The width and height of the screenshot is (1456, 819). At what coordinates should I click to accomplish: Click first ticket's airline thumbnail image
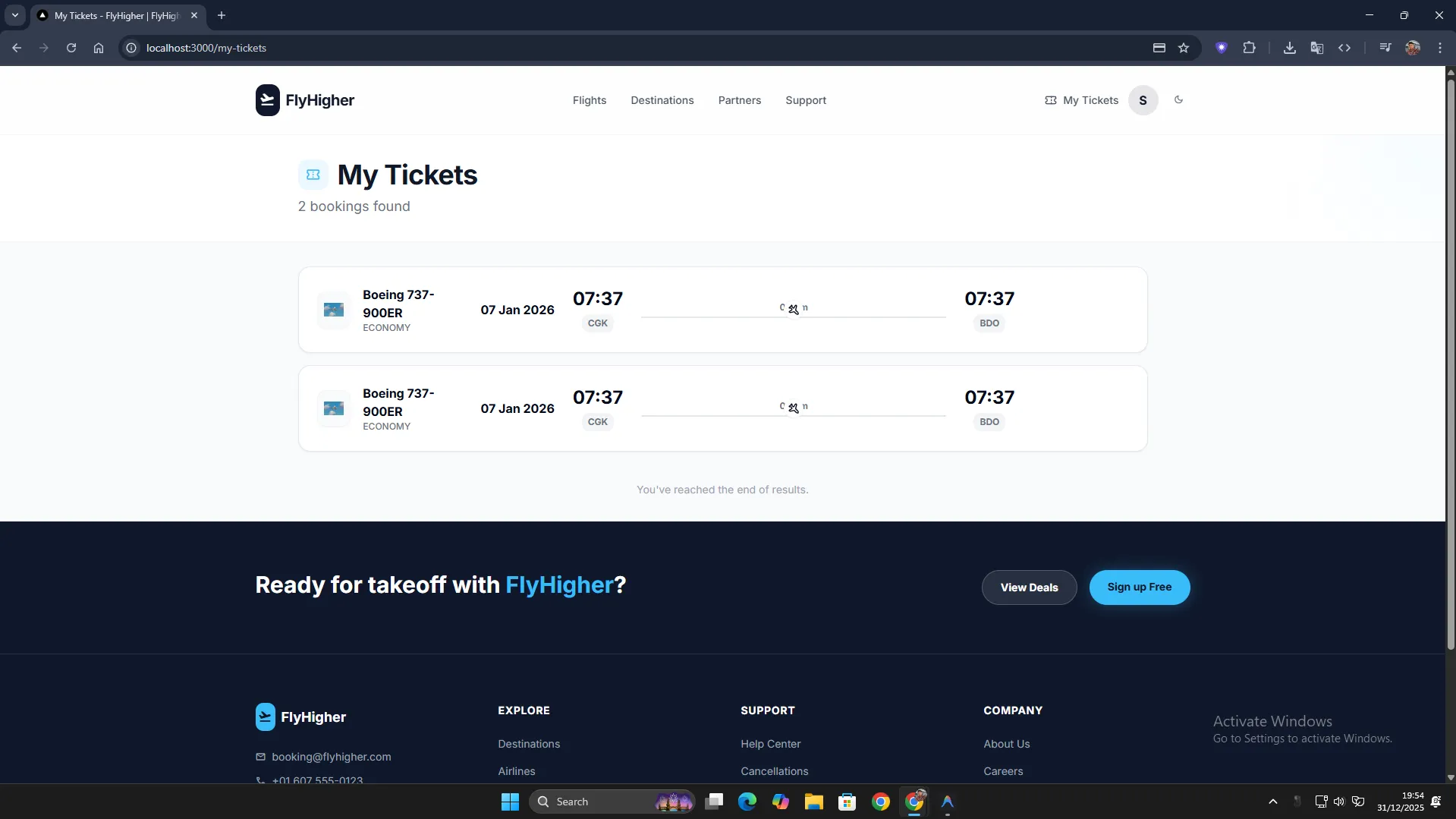coord(334,310)
